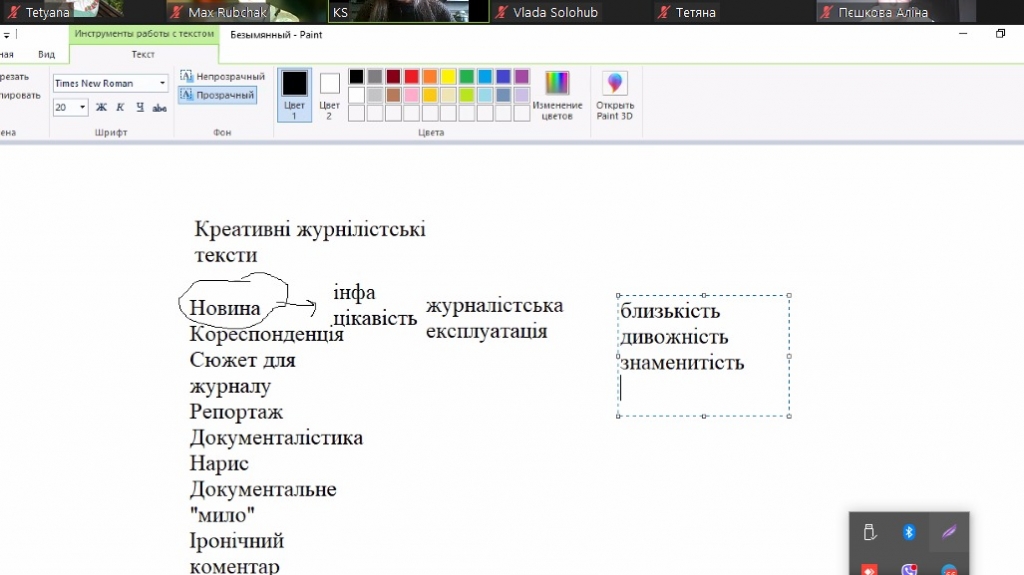Pick the light yellow cream swatch

tap(448, 95)
